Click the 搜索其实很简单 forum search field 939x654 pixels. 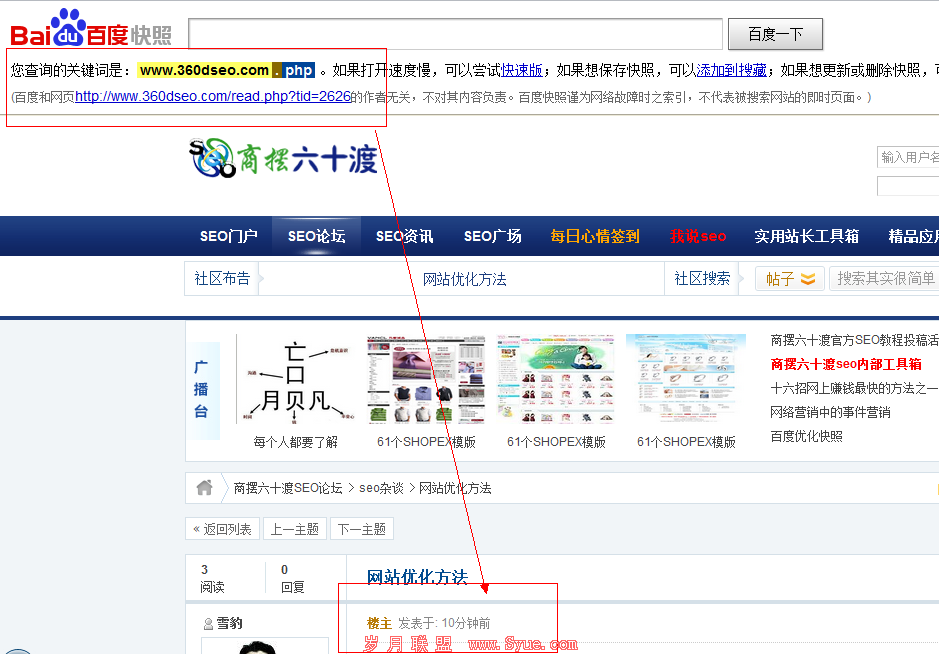click(885, 279)
